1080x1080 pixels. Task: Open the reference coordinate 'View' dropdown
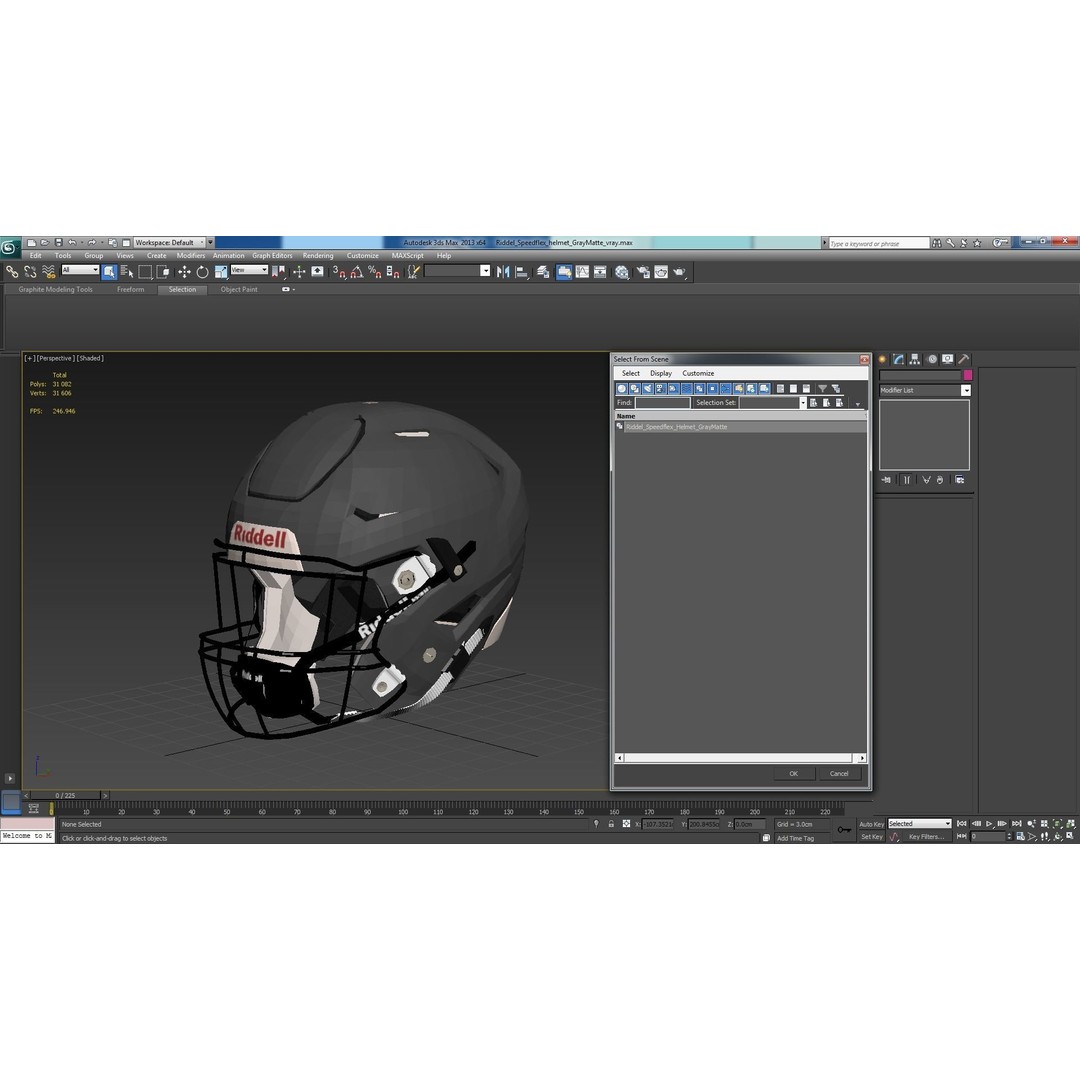249,270
